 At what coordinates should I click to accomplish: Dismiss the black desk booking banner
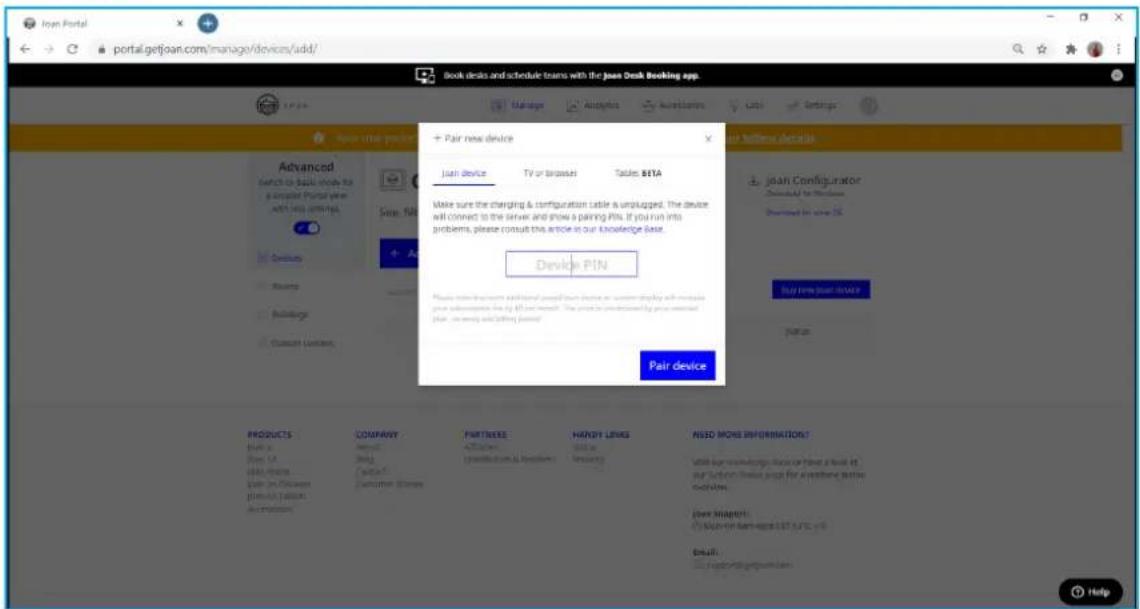(1117, 76)
